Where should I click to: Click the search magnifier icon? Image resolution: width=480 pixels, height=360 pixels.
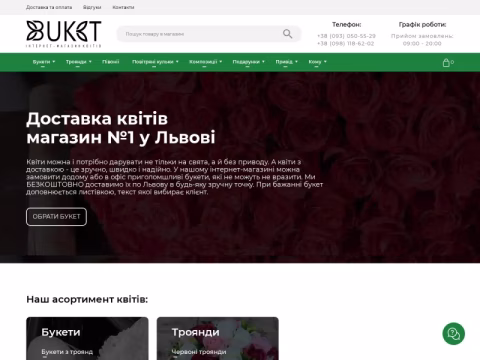(x=287, y=34)
